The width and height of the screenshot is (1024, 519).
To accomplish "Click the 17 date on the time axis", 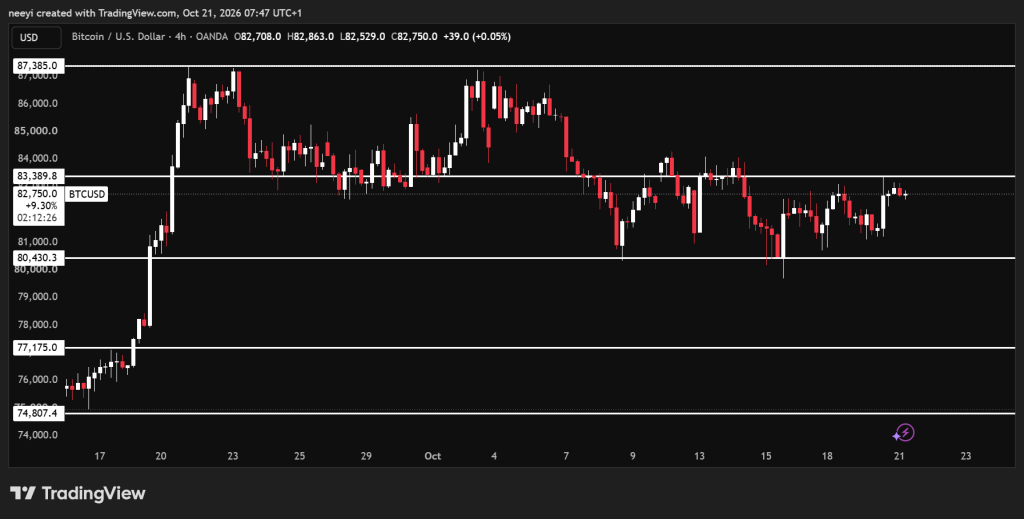I will coord(99,456).
